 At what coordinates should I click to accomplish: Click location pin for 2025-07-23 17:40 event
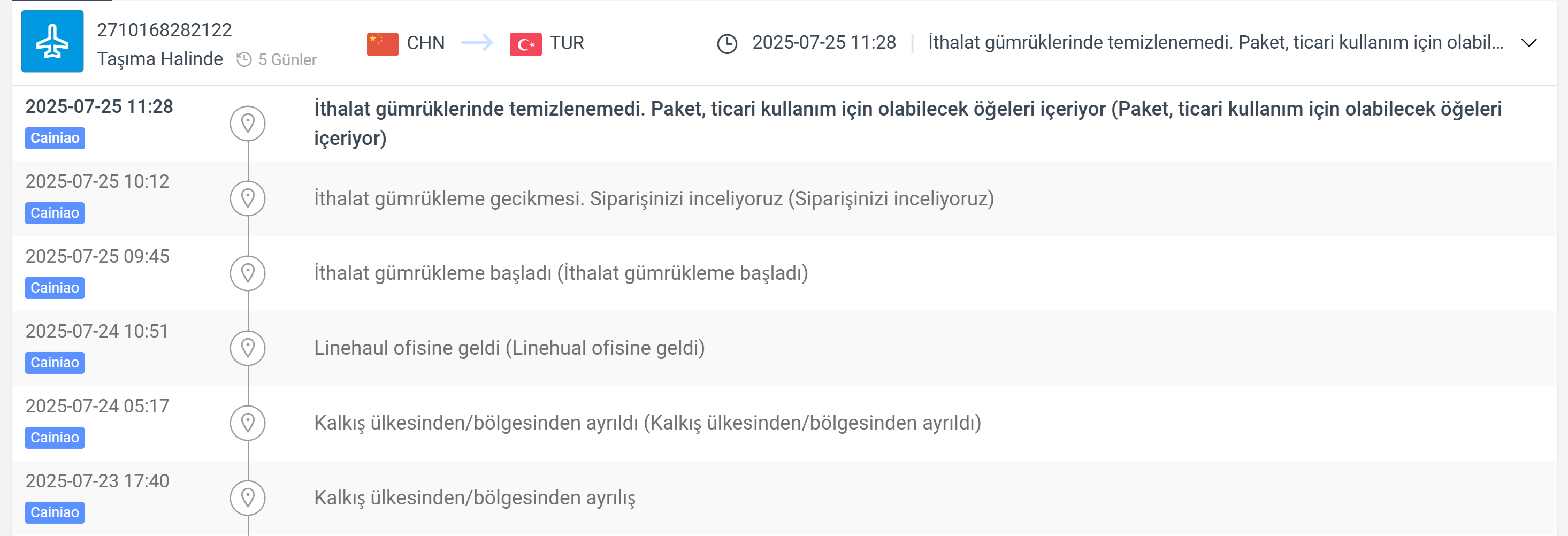(248, 497)
